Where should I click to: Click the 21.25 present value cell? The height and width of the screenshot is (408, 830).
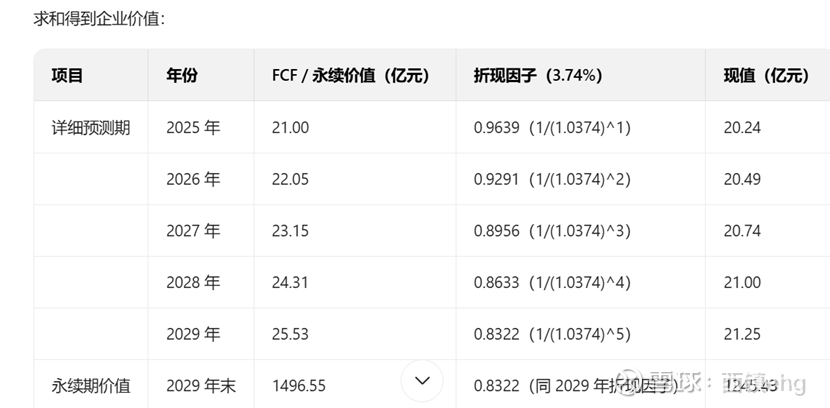click(x=741, y=334)
